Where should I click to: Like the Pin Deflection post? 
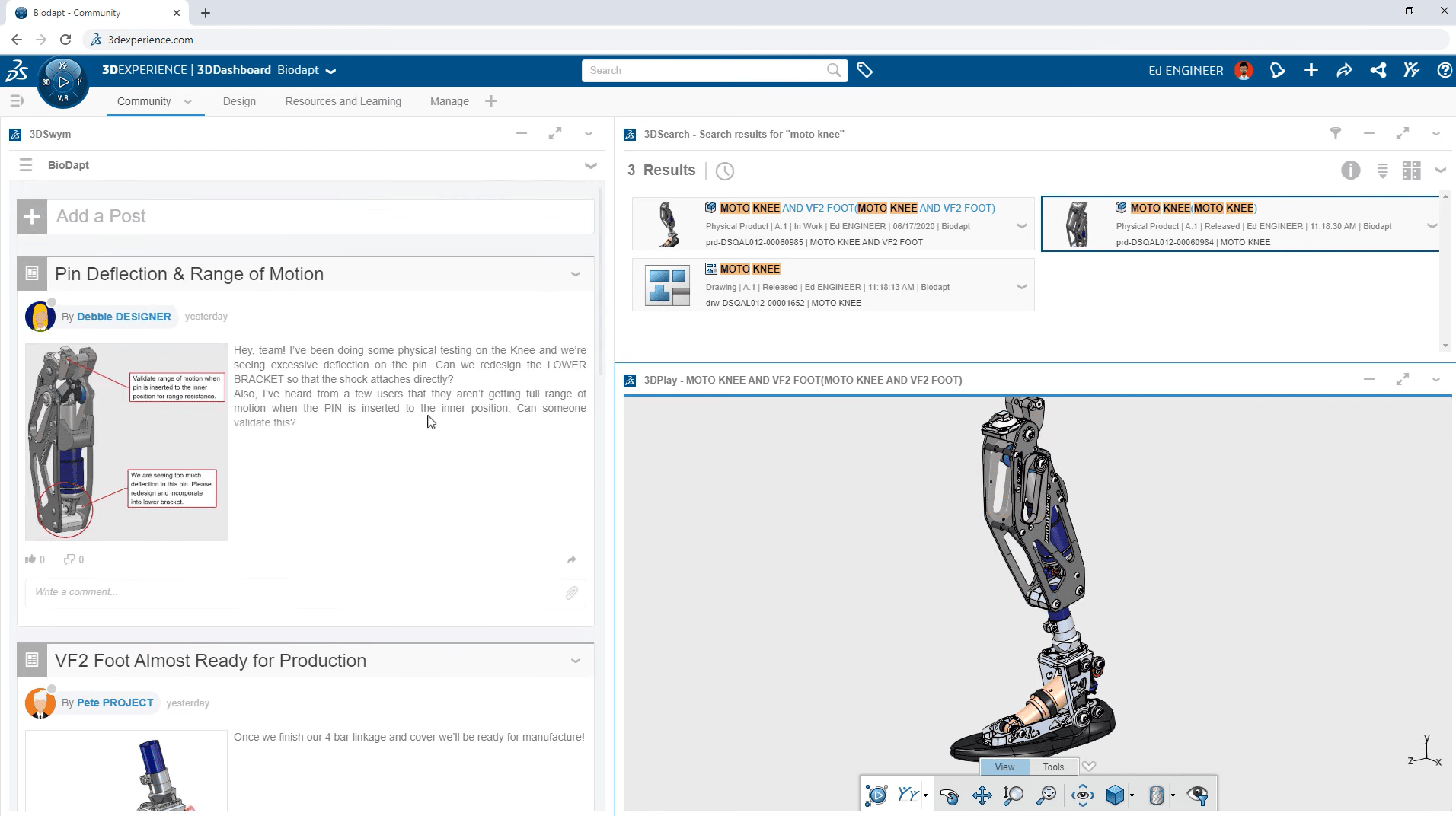pos(30,559)
